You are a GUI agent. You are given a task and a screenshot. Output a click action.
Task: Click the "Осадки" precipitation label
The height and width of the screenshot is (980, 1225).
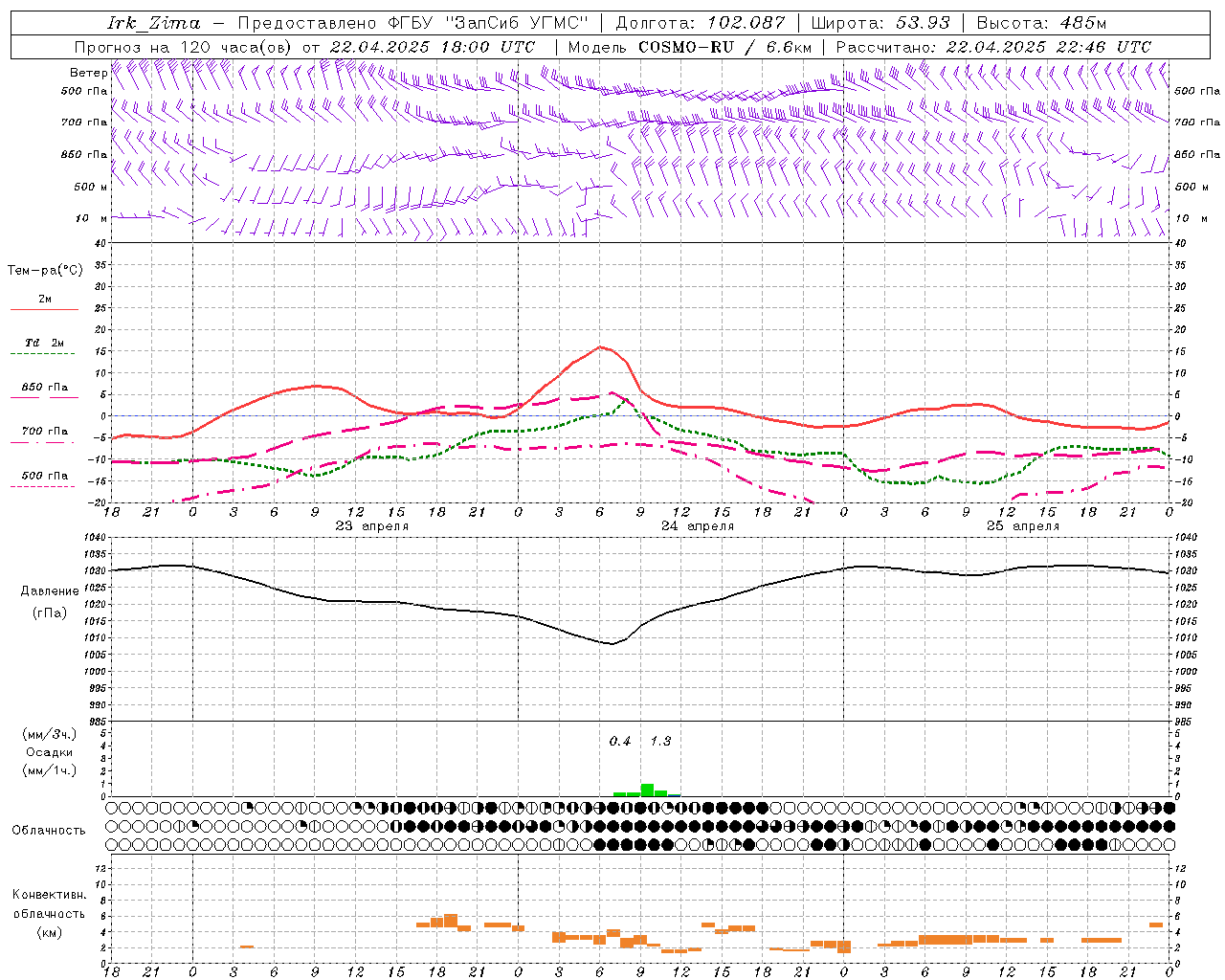point(50,752)
